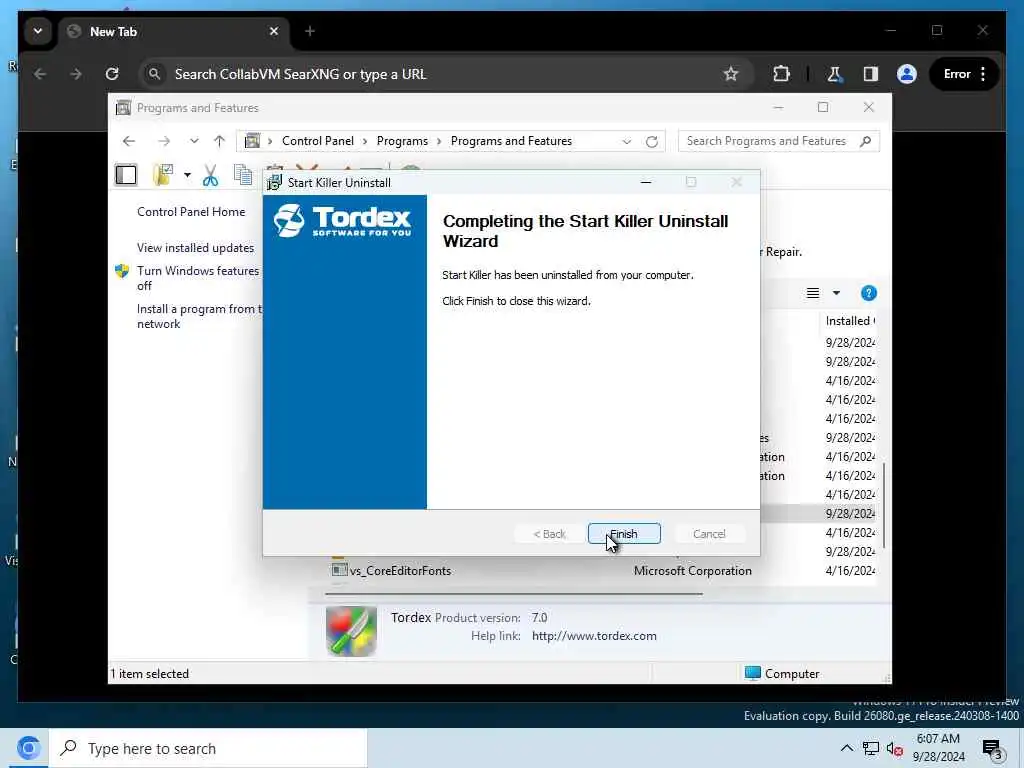Click Control Panel breadcrumb

(x=317, y=141)
